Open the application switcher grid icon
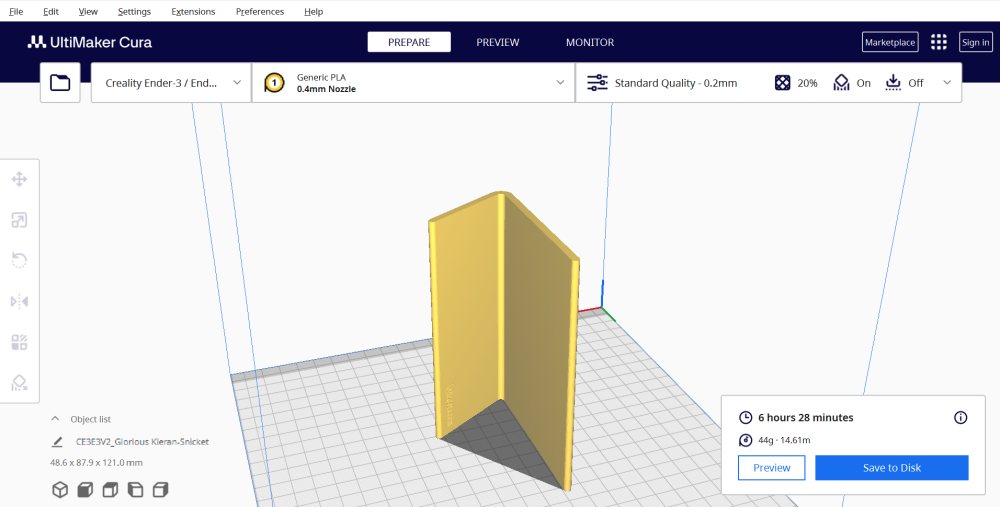The width and height of the screenshot is (1000, 507). coord(939,42)
